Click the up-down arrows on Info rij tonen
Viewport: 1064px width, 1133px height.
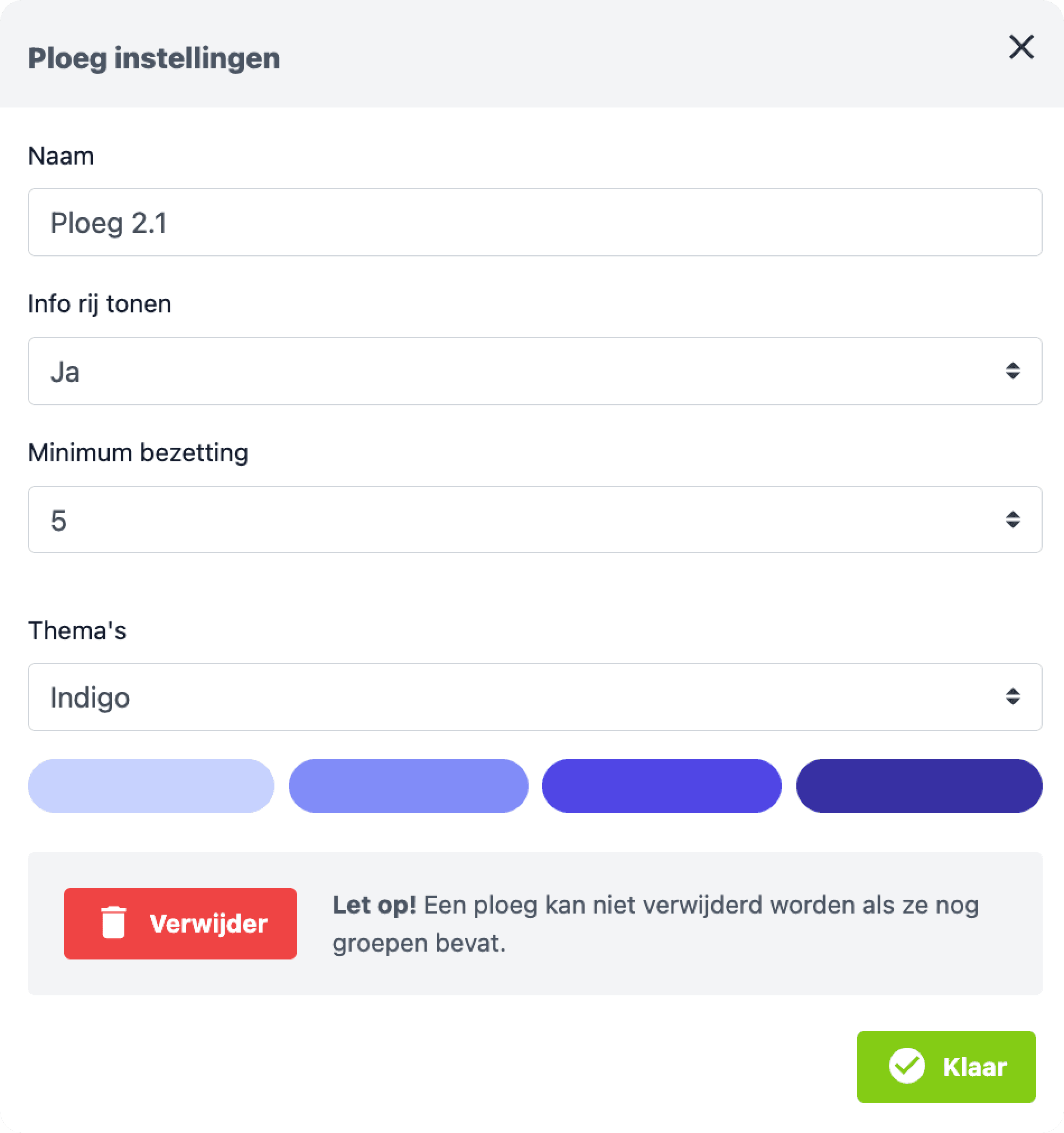click(x=1013, y=371)
